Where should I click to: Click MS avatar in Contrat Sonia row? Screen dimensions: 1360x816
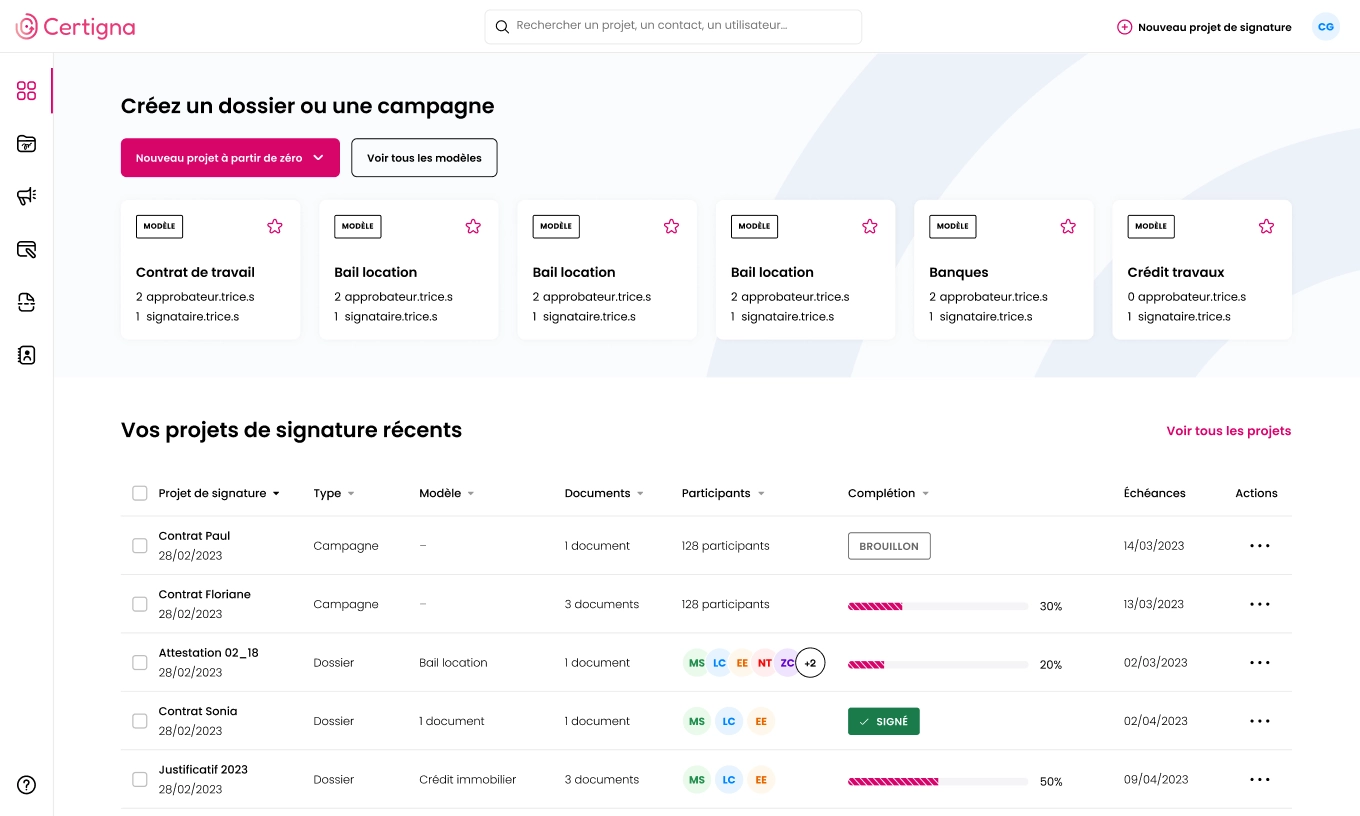(697, 721)
